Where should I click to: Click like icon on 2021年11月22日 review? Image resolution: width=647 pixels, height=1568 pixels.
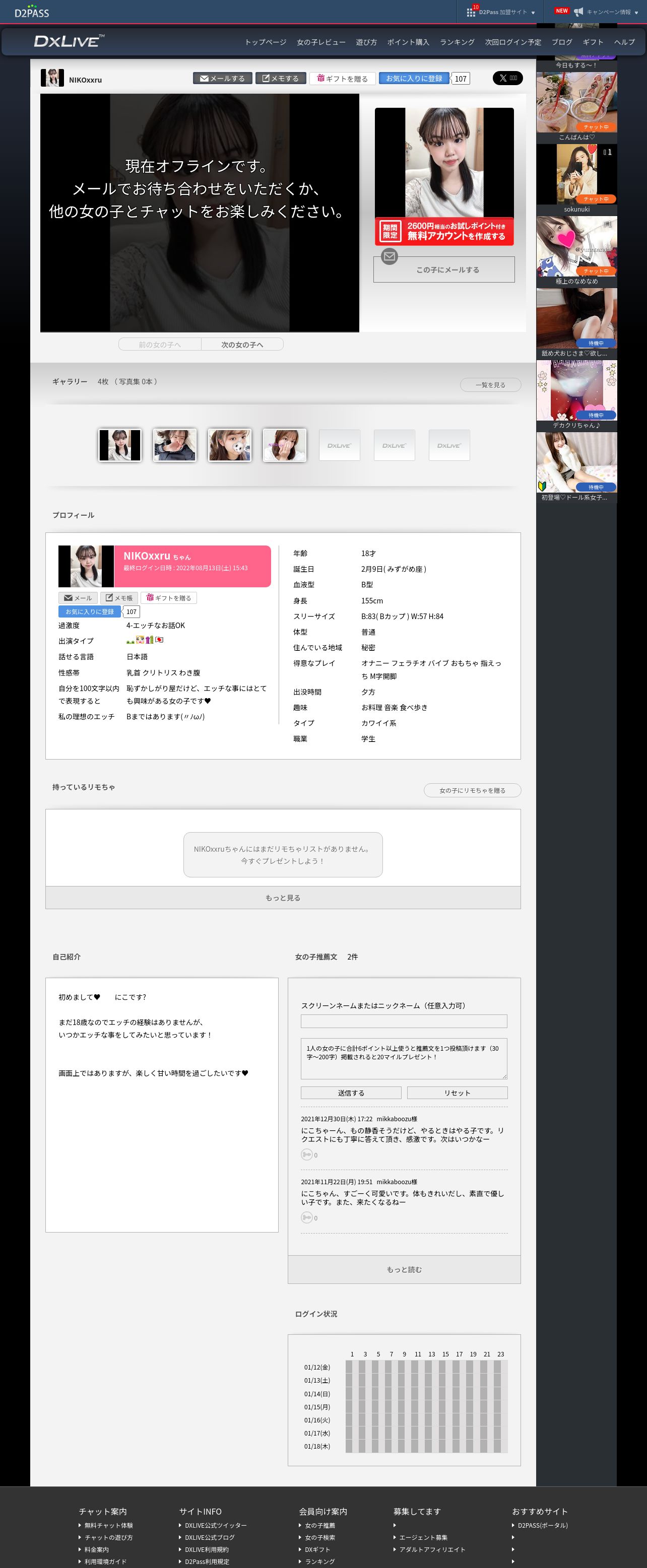(x=307, y=1217)
